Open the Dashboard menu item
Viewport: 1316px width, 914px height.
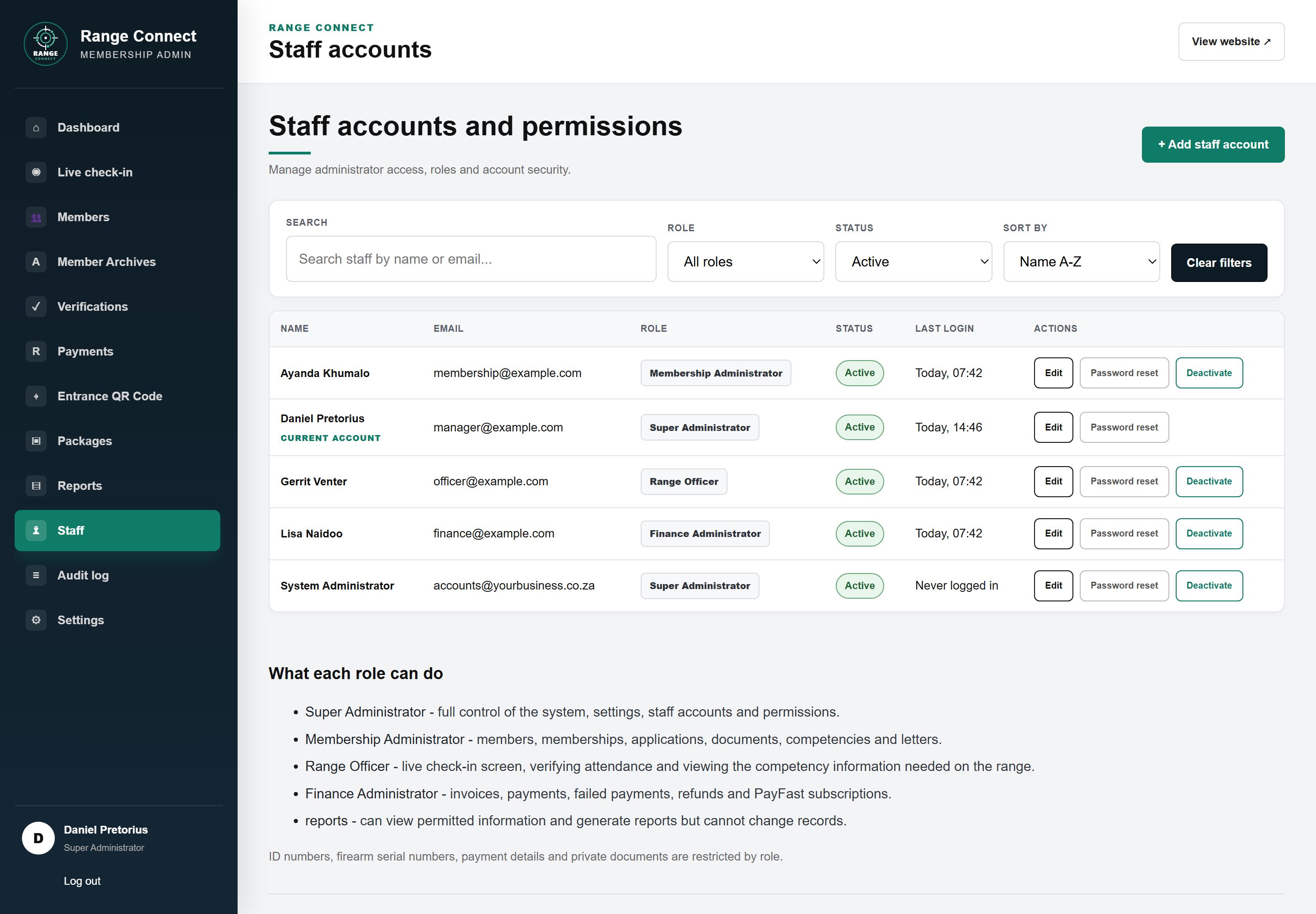[117, 128]
